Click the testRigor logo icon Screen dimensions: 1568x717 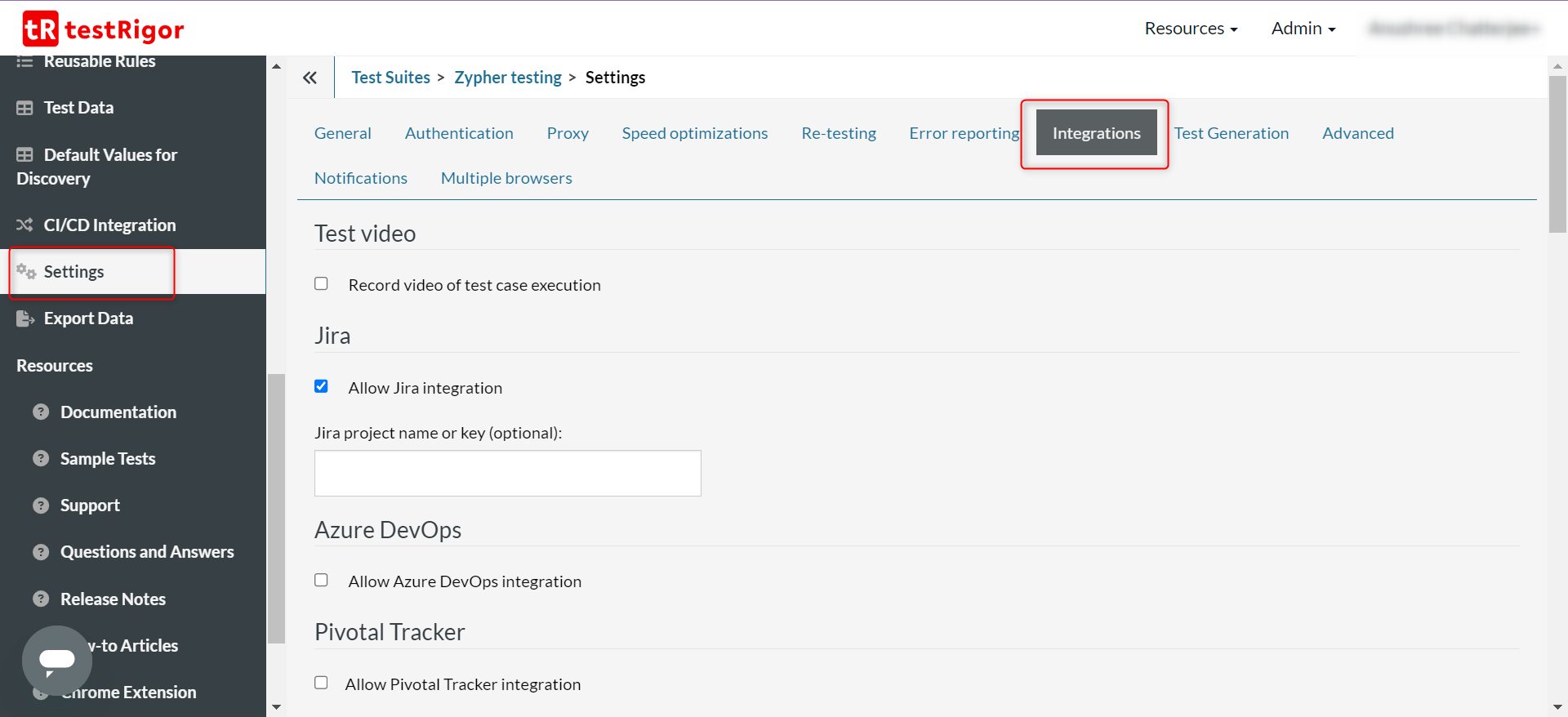tap(40, 29)
